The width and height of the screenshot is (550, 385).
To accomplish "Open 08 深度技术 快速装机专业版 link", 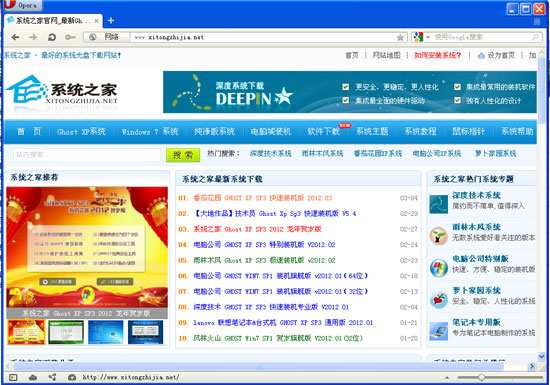I will 271,307.
